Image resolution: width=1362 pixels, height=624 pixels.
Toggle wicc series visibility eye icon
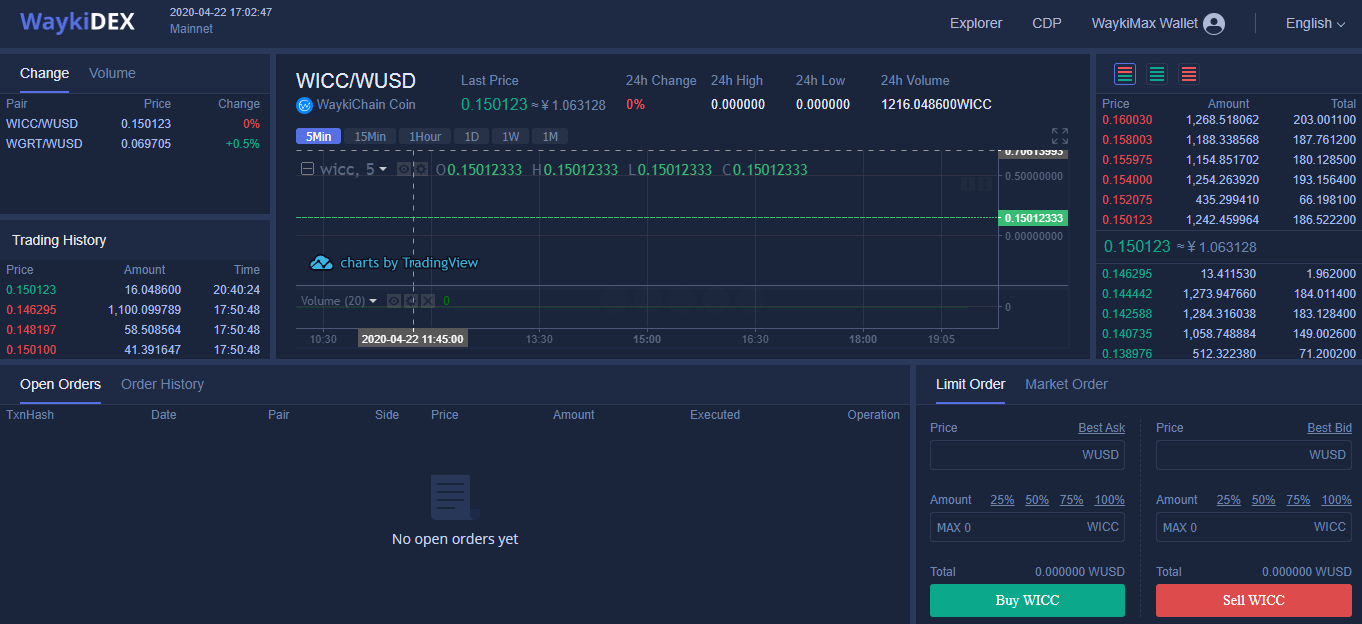pos(404,170)
